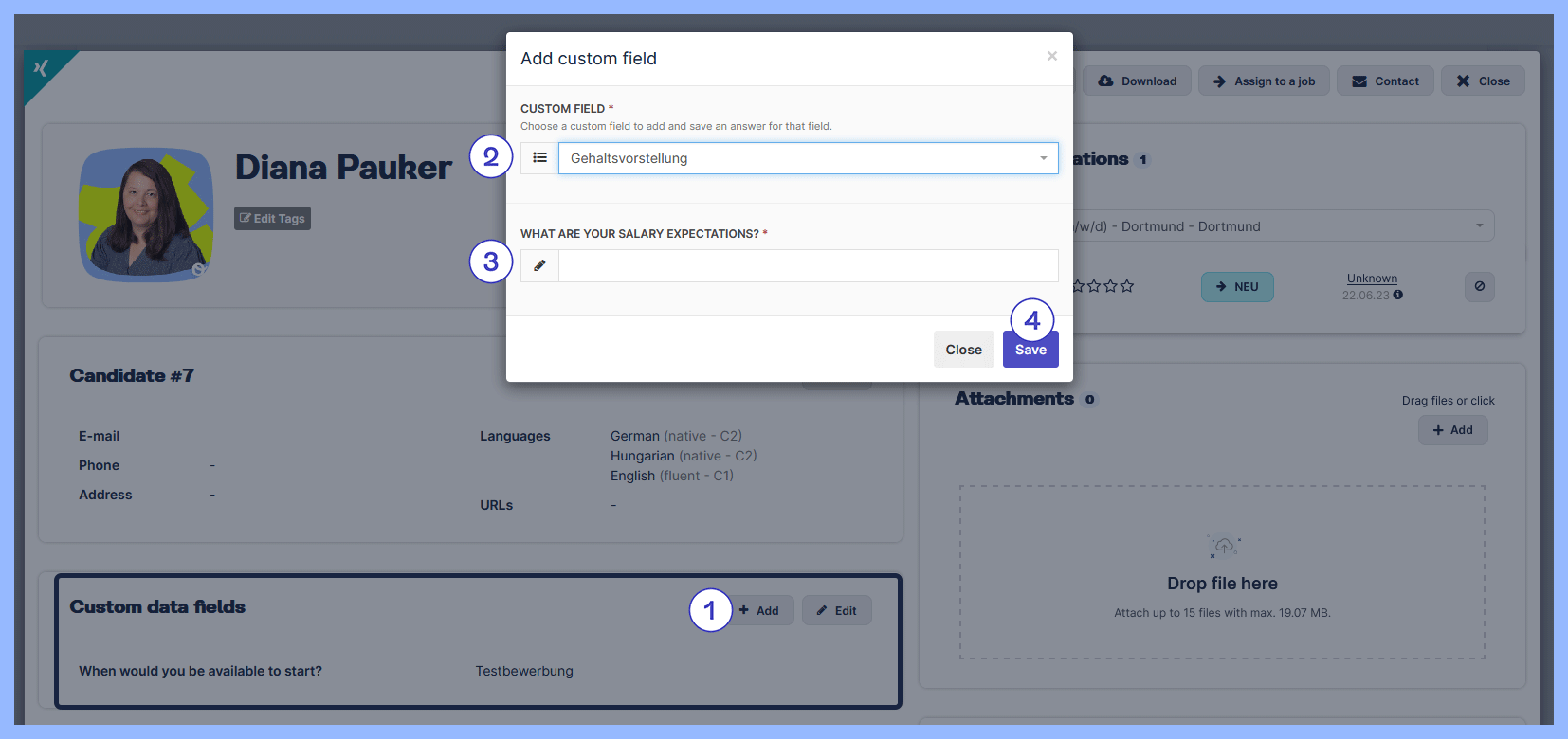The image size is (1568, 739).
Task: Open the Gehaltsvorstellung custom field dropdown
Action: point(808,158)
